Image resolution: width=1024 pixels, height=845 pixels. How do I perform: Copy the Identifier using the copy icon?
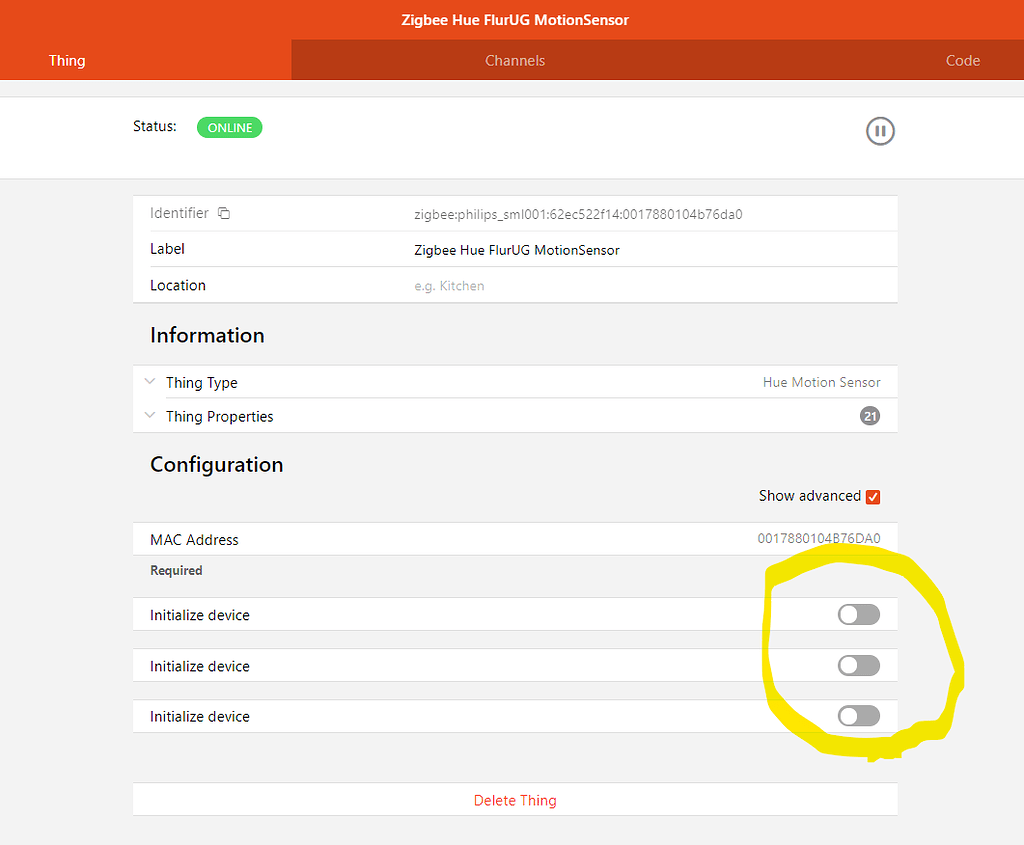[x=223, y=213]
